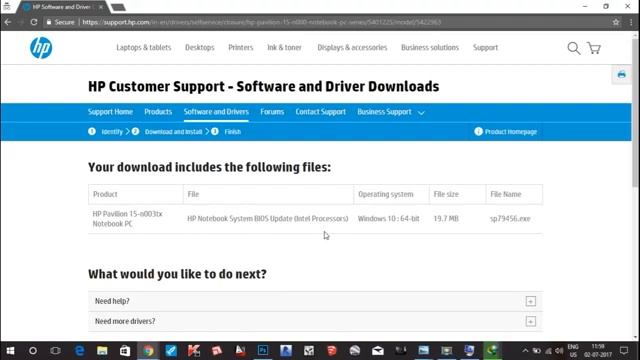This screenshot has width=640, height=360.
Task: Reload the page with refresh icon
Action: pyautogui.click(x=34, y=22)
